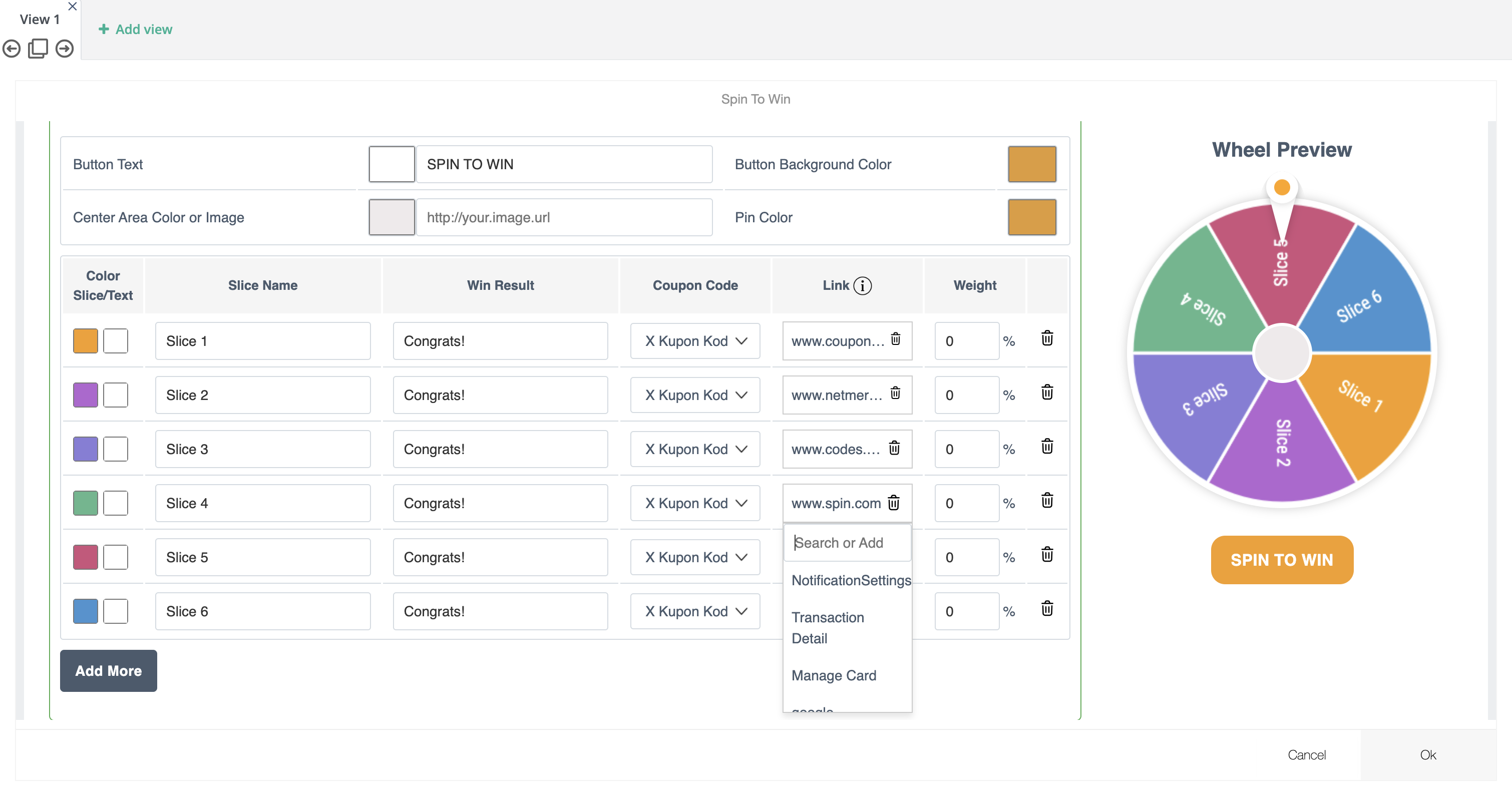Open the Center Area color swatch

click(x=392, y=217)
